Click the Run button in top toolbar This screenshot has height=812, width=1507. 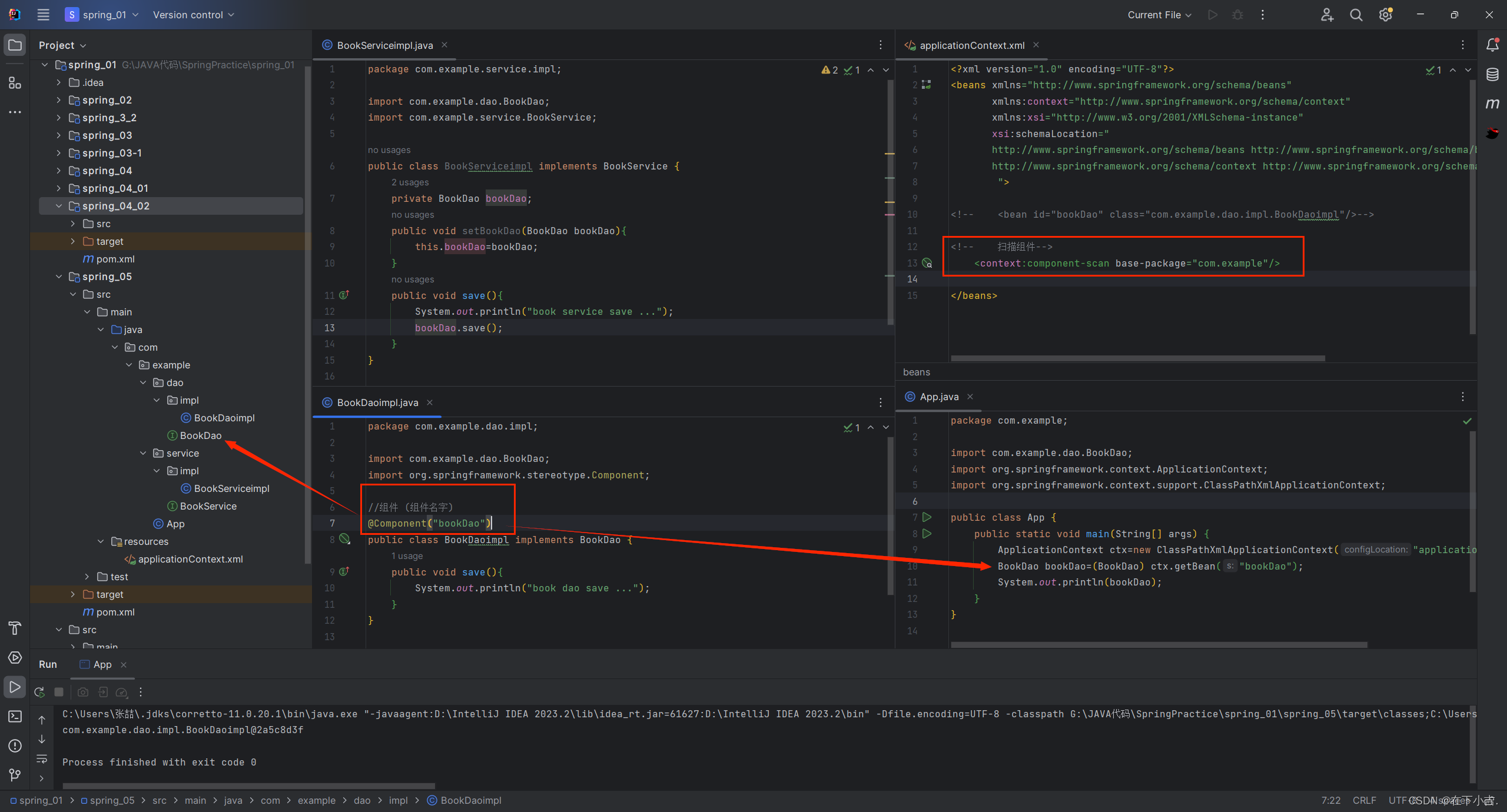[x=1213, y=15]
